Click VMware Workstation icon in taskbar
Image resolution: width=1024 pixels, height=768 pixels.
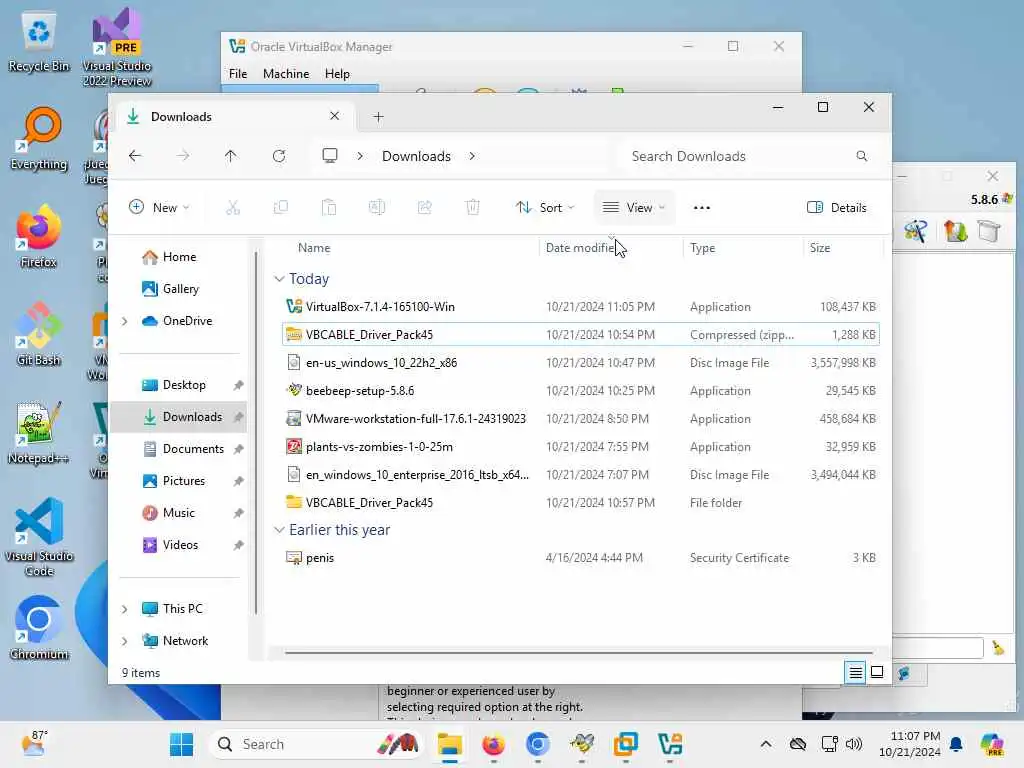tap(626, 744)
